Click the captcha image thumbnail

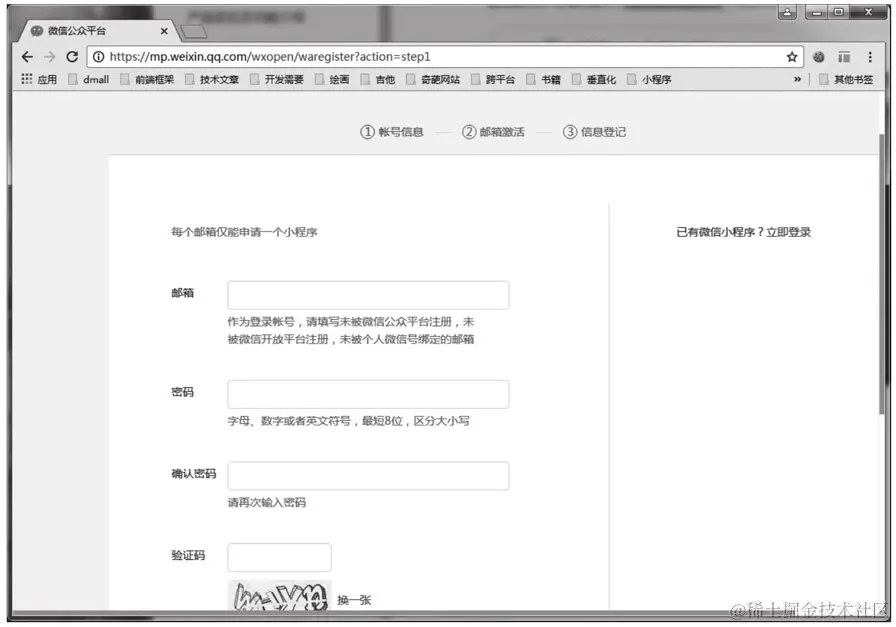279,597
